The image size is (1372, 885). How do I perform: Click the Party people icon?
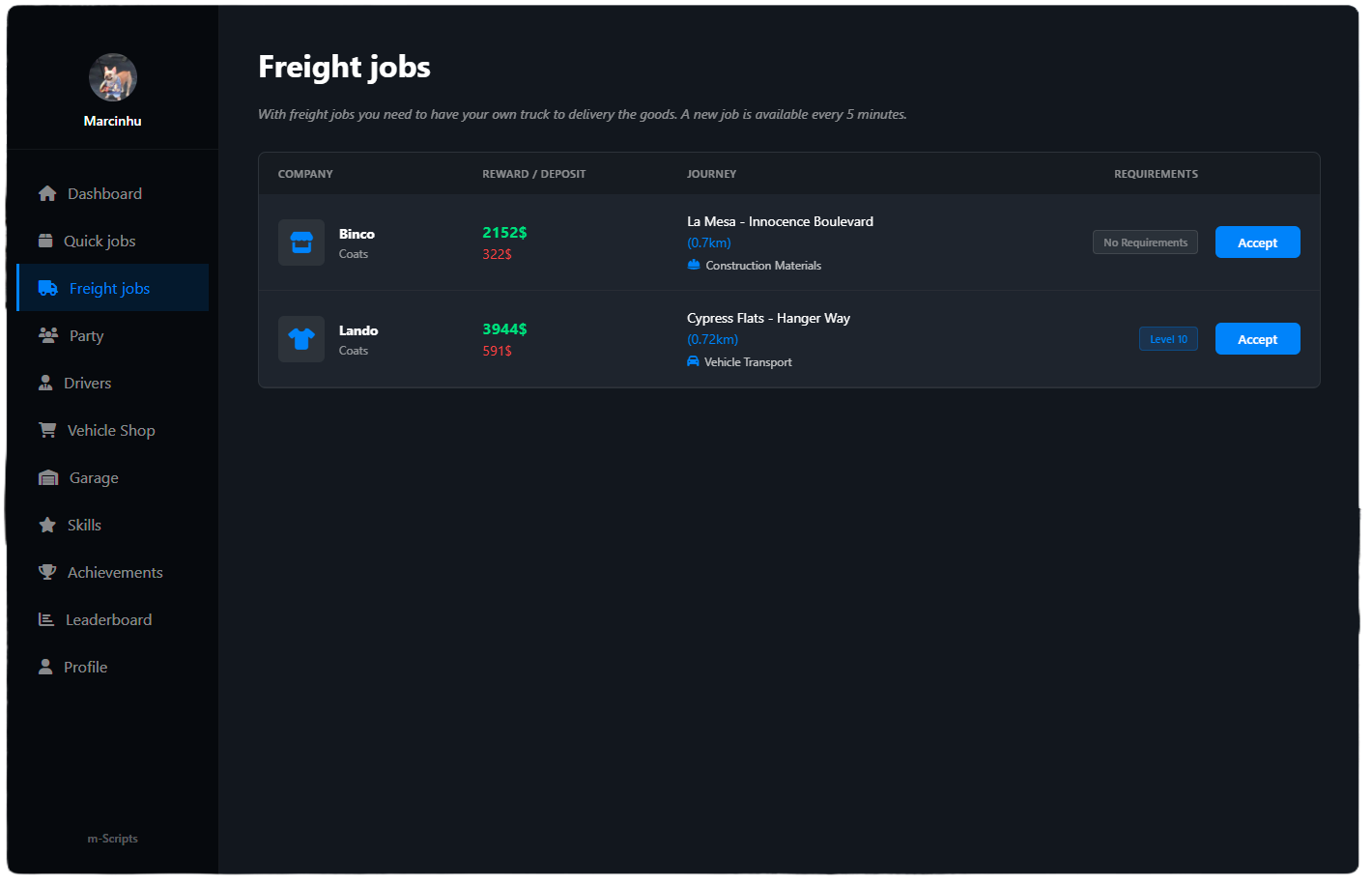click(x=48, y=335)
